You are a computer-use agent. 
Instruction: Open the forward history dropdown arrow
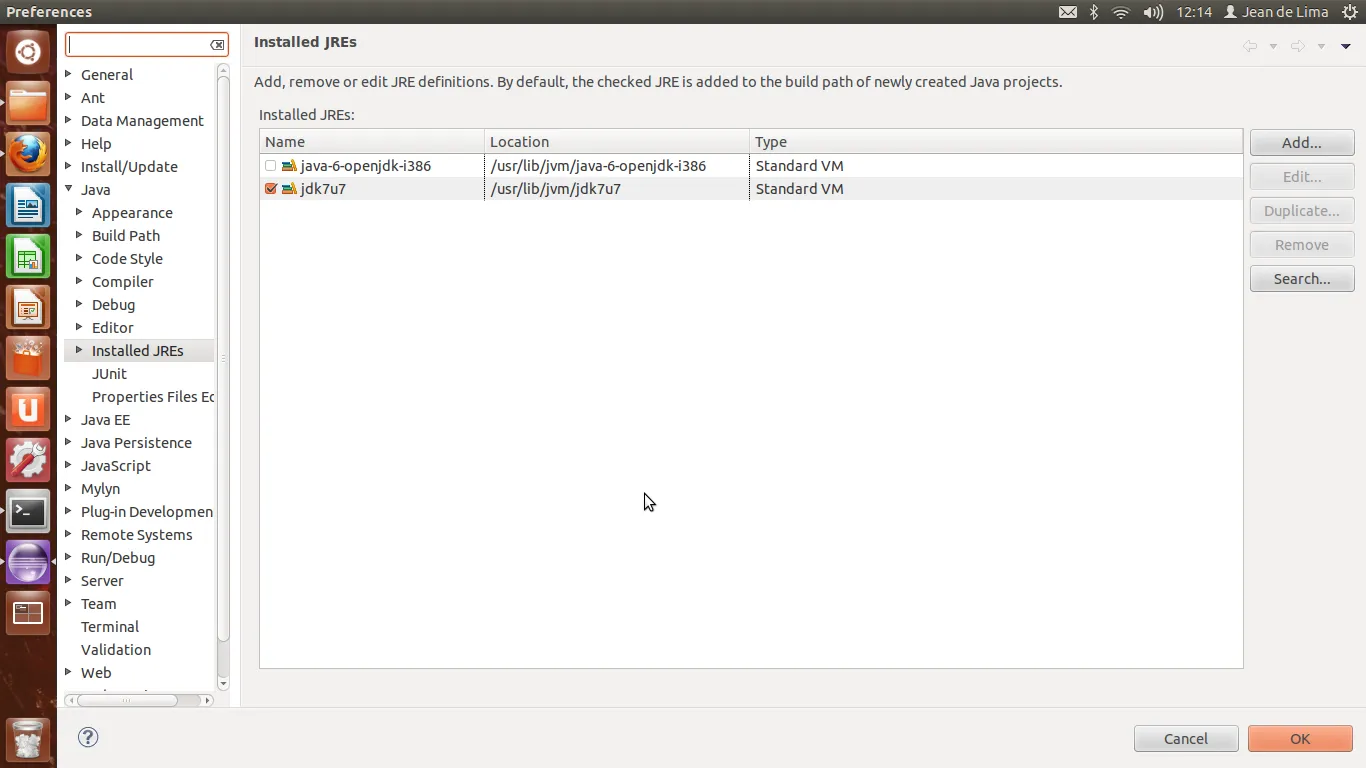pos(1321,47)
